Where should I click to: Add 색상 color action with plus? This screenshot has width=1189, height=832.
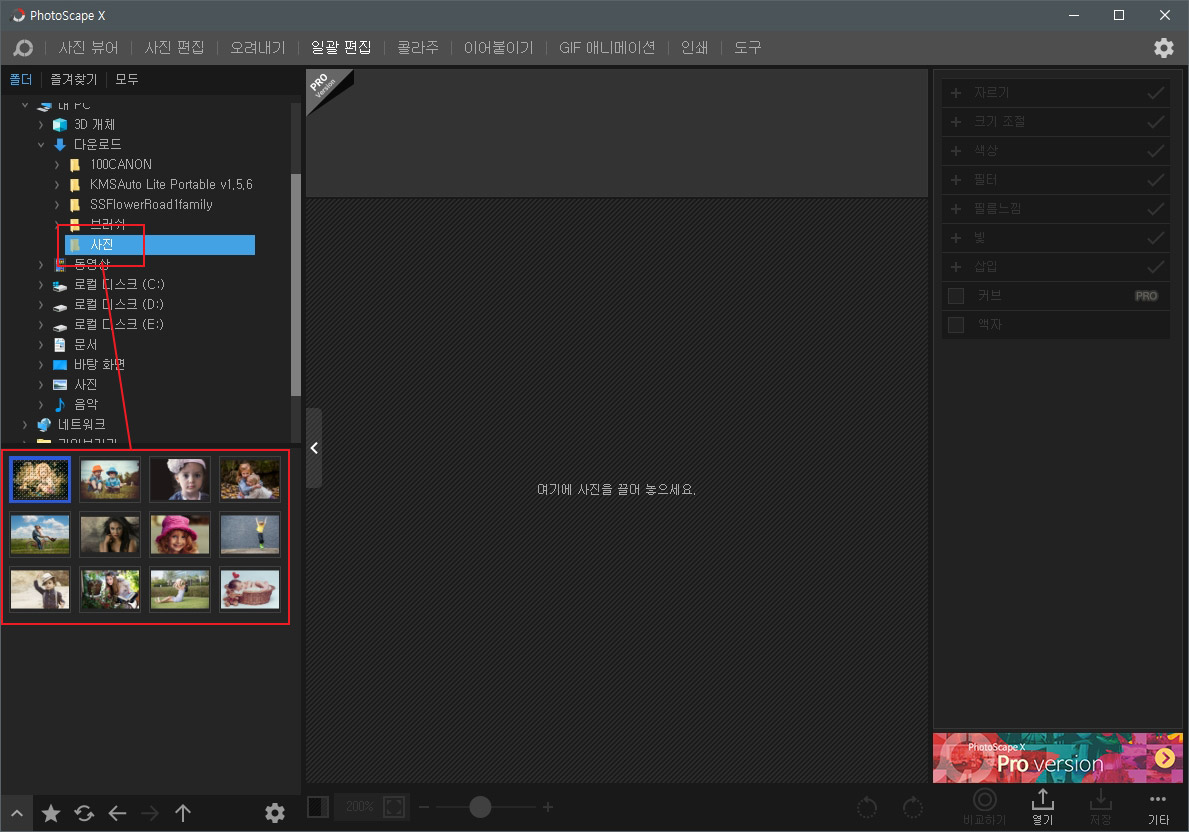point(955,150)
